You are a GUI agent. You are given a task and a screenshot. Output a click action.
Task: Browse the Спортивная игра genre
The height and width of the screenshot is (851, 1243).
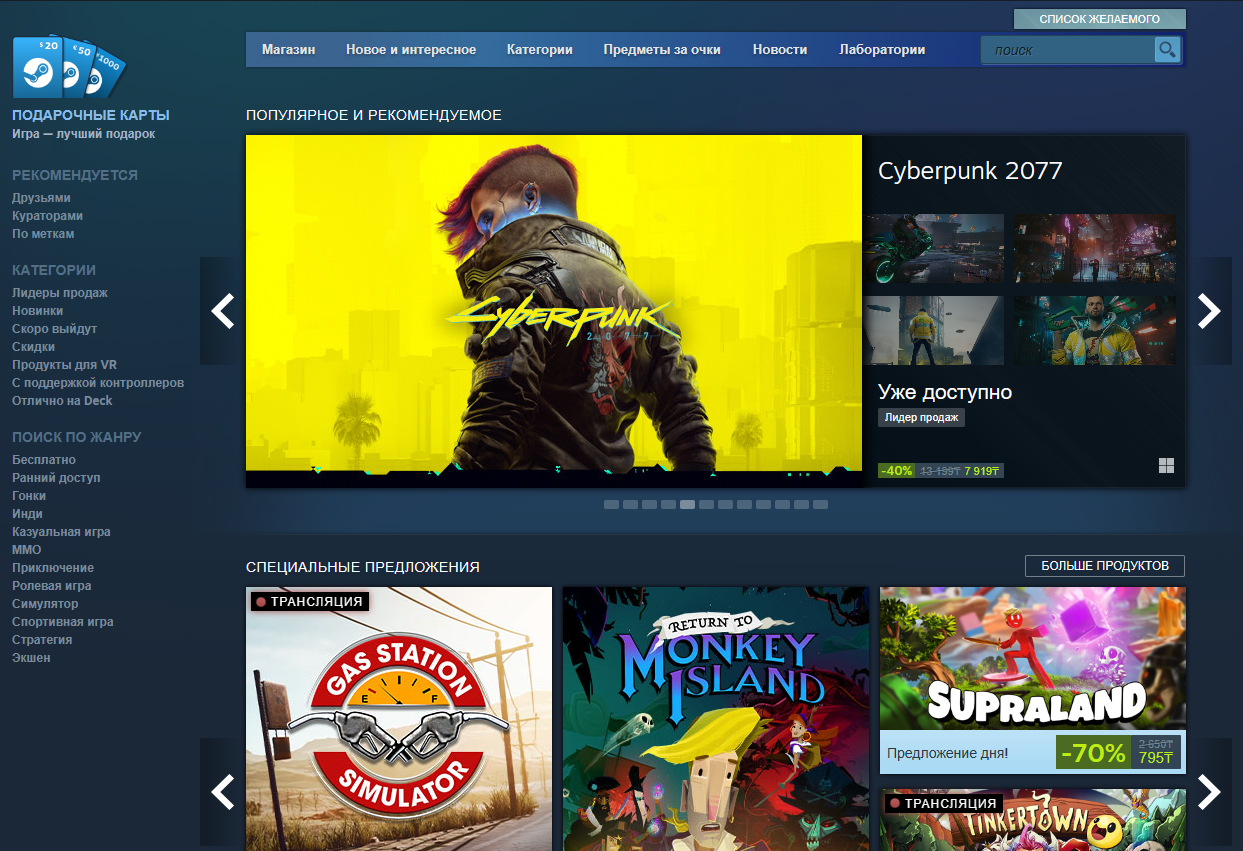click(x=63, y=622)
